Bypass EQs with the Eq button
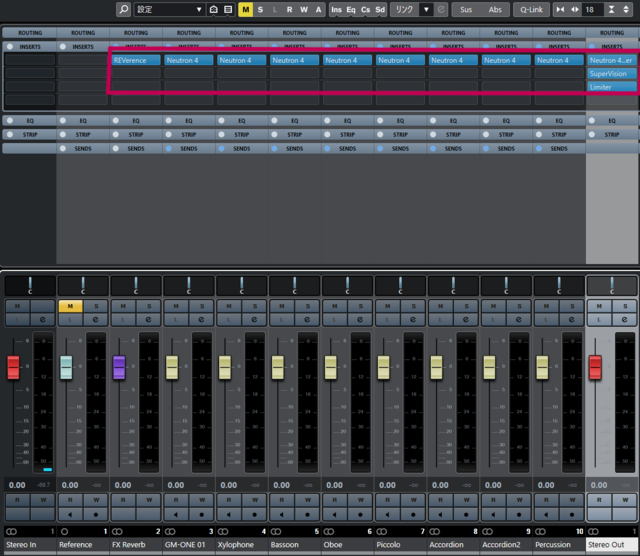 [351, 9]
